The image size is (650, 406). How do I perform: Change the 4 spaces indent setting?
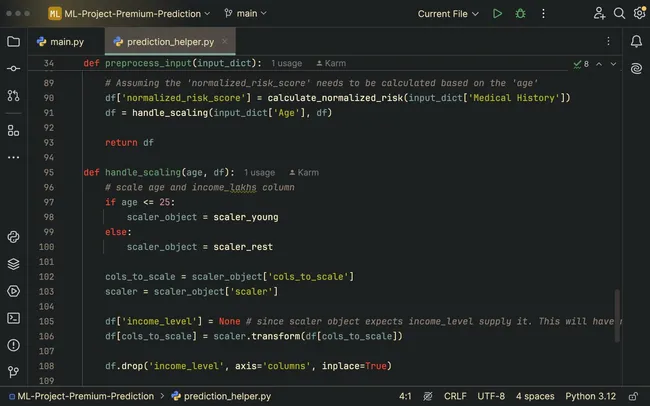535,396
